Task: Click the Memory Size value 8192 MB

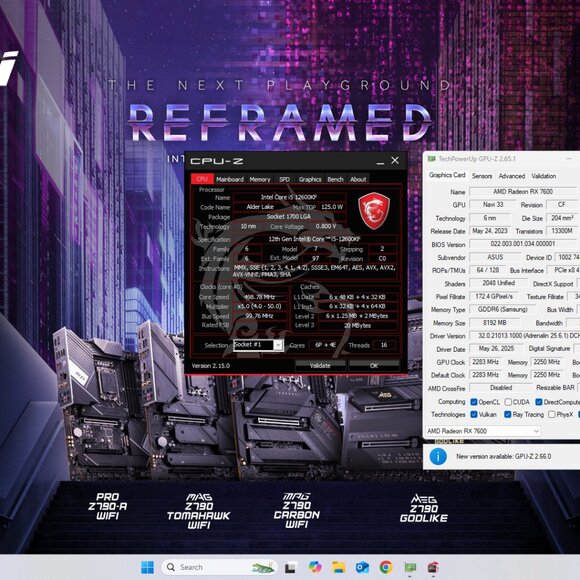Action: tap(495, 323)
